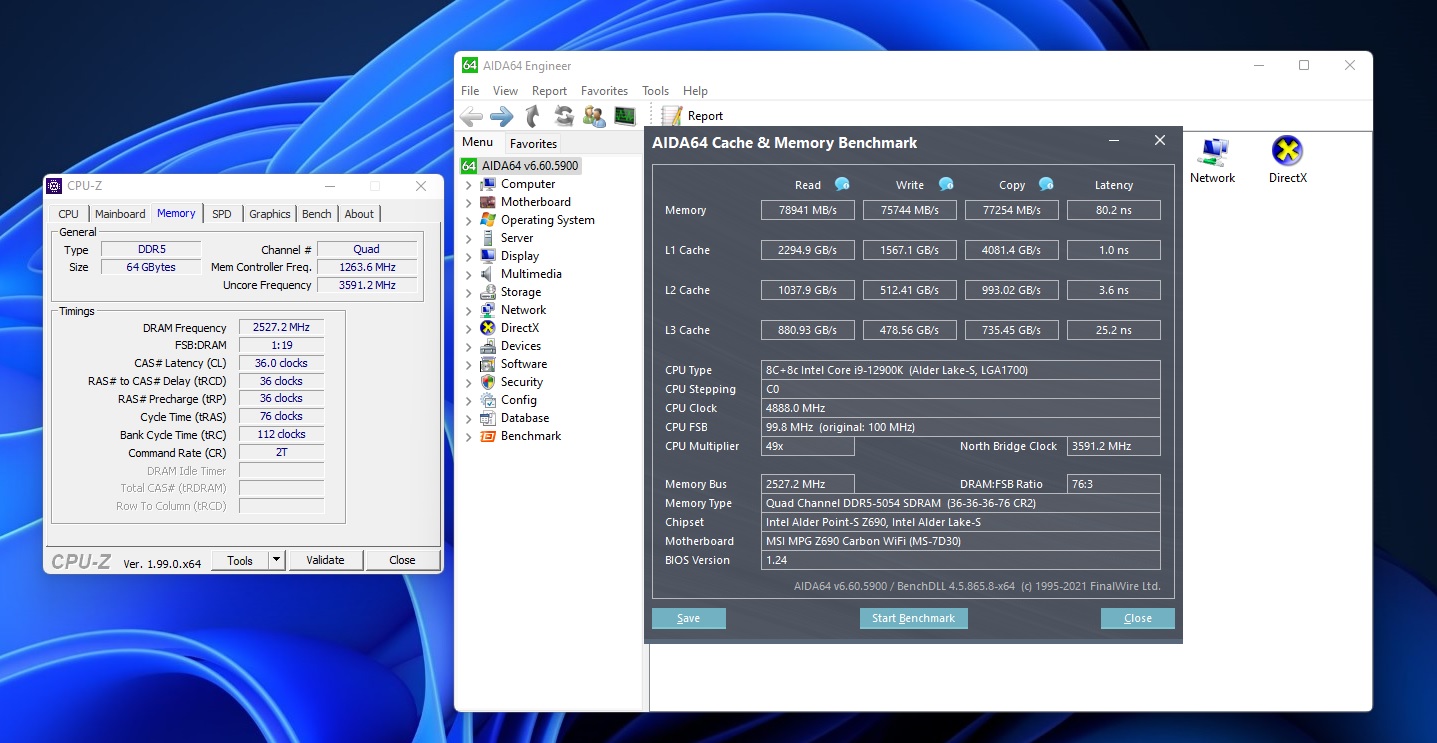Select the Operating System Windows-flag icon
This screenshot has width=1437, height=743.
tap(488, 220)
